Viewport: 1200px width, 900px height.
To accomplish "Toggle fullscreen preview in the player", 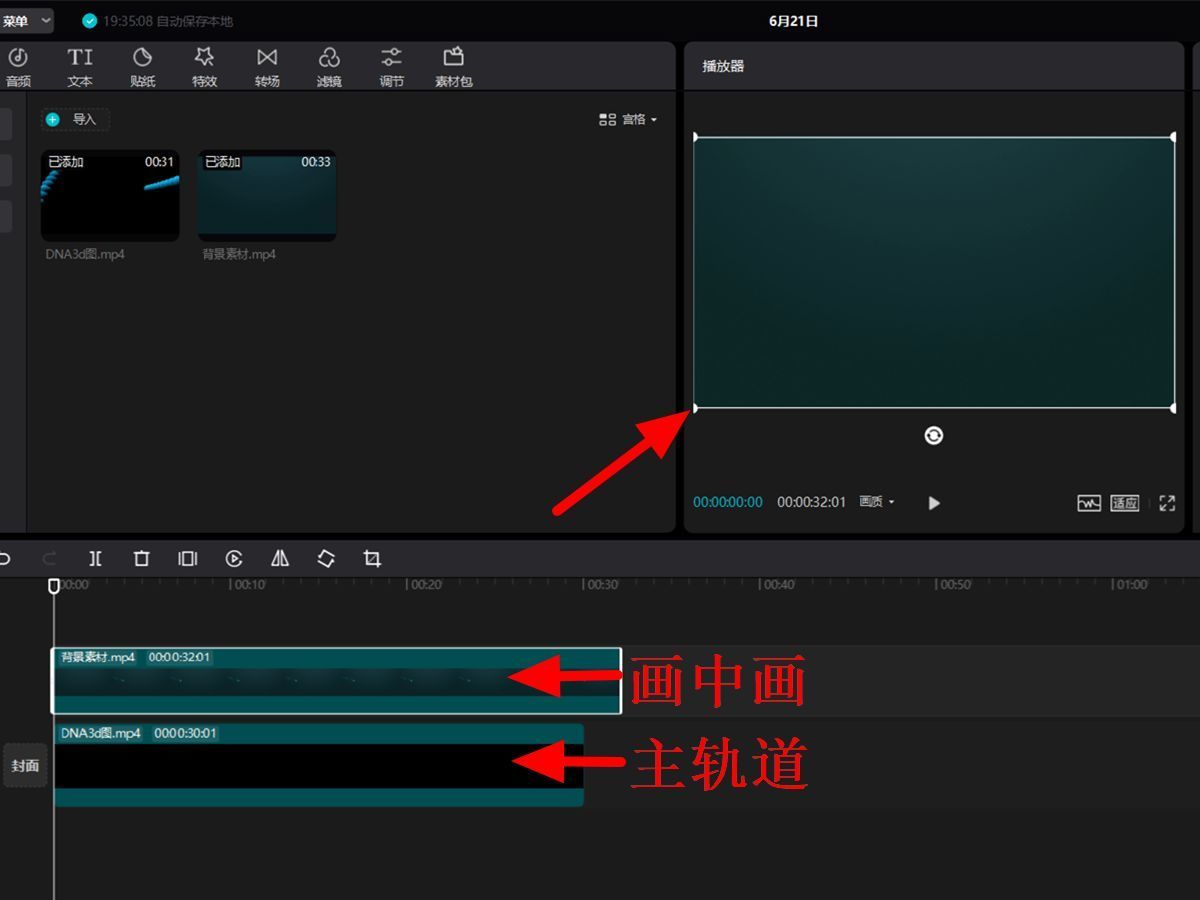I will pyautogui.click(x=1167, y=503).
